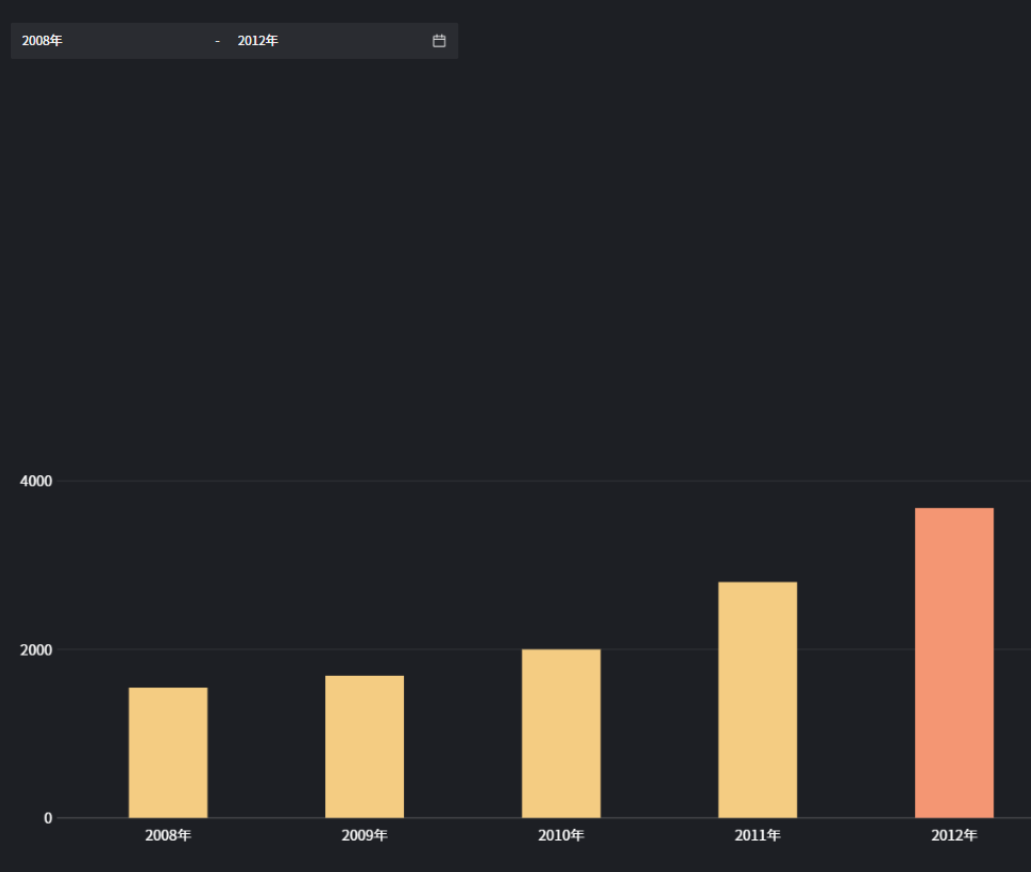Edit the start year field showing 2008年

tap(114, 41)
